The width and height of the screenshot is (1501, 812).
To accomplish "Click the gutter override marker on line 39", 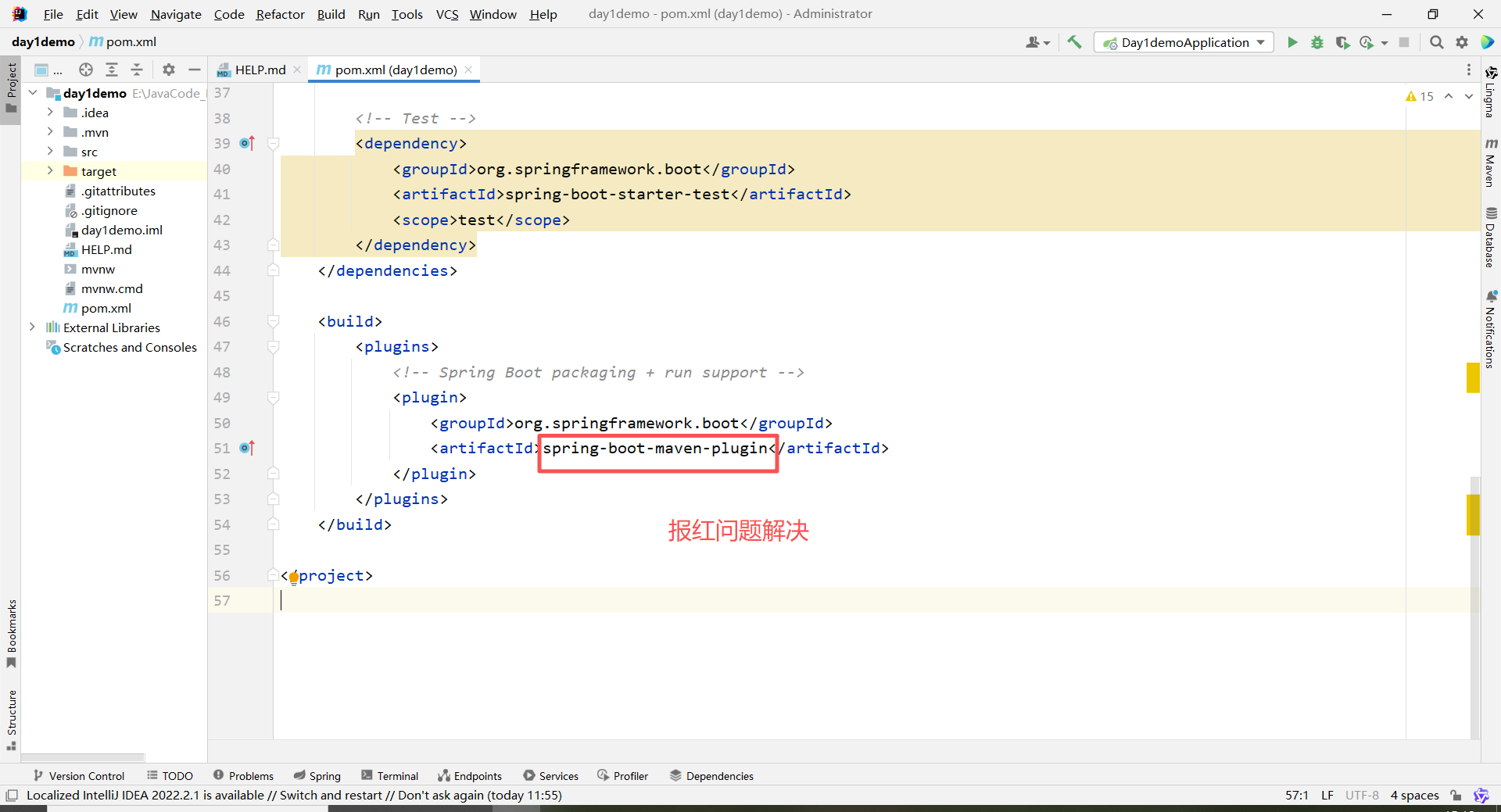I will (x=247, y=143).
